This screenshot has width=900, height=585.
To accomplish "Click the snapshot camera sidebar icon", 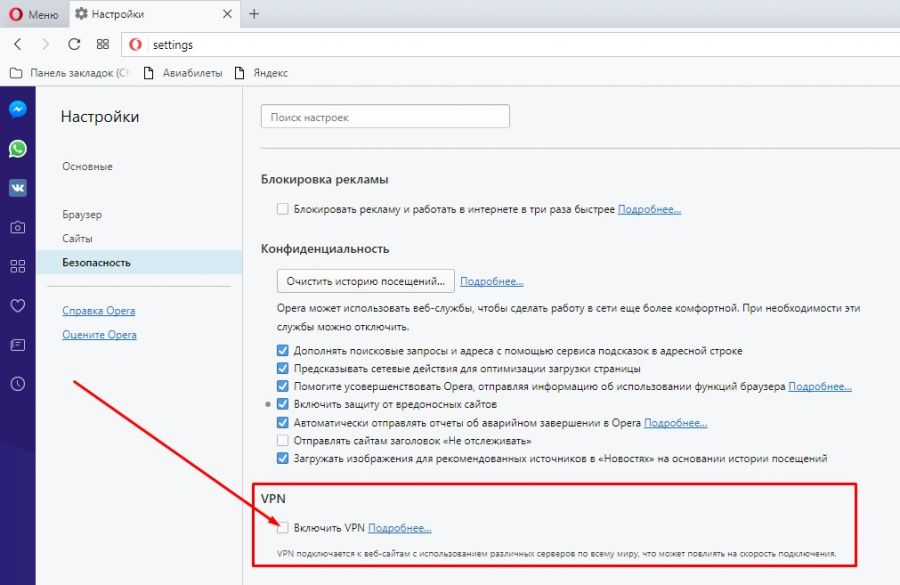I will [x=18, y=227].
